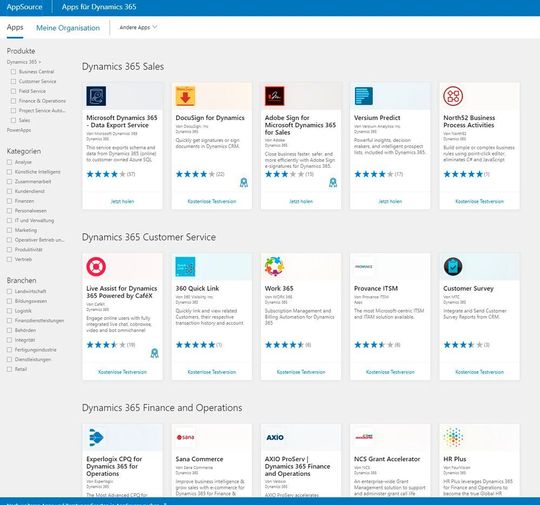The height and width of the screenshot is (505, 540).
Task: Open the Sana Commerce app title
Action: [x=199, y=459]
